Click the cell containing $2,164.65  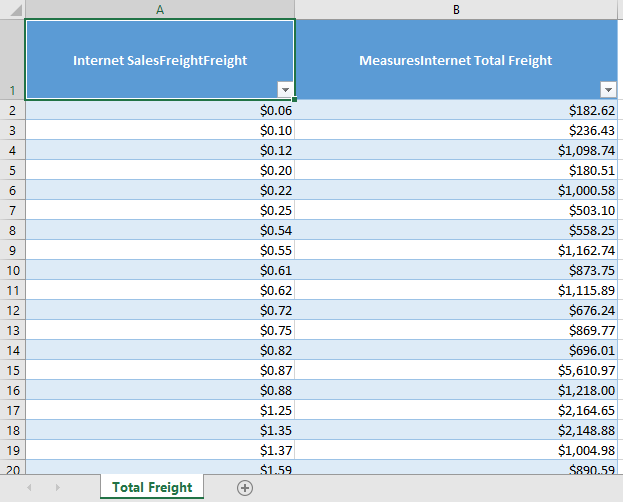click(x=456, y=410)
